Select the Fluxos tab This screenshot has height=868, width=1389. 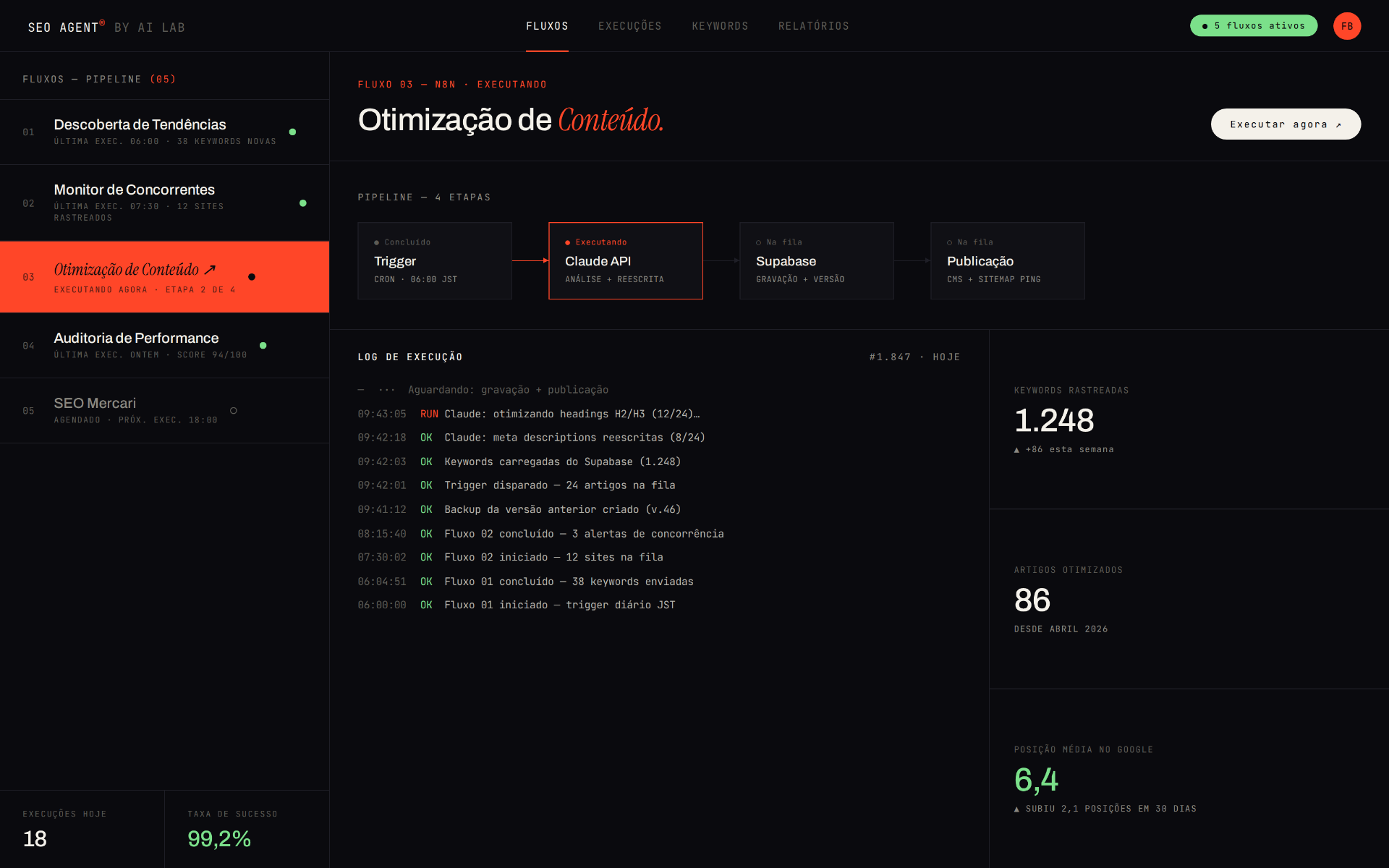coord(547,26)
